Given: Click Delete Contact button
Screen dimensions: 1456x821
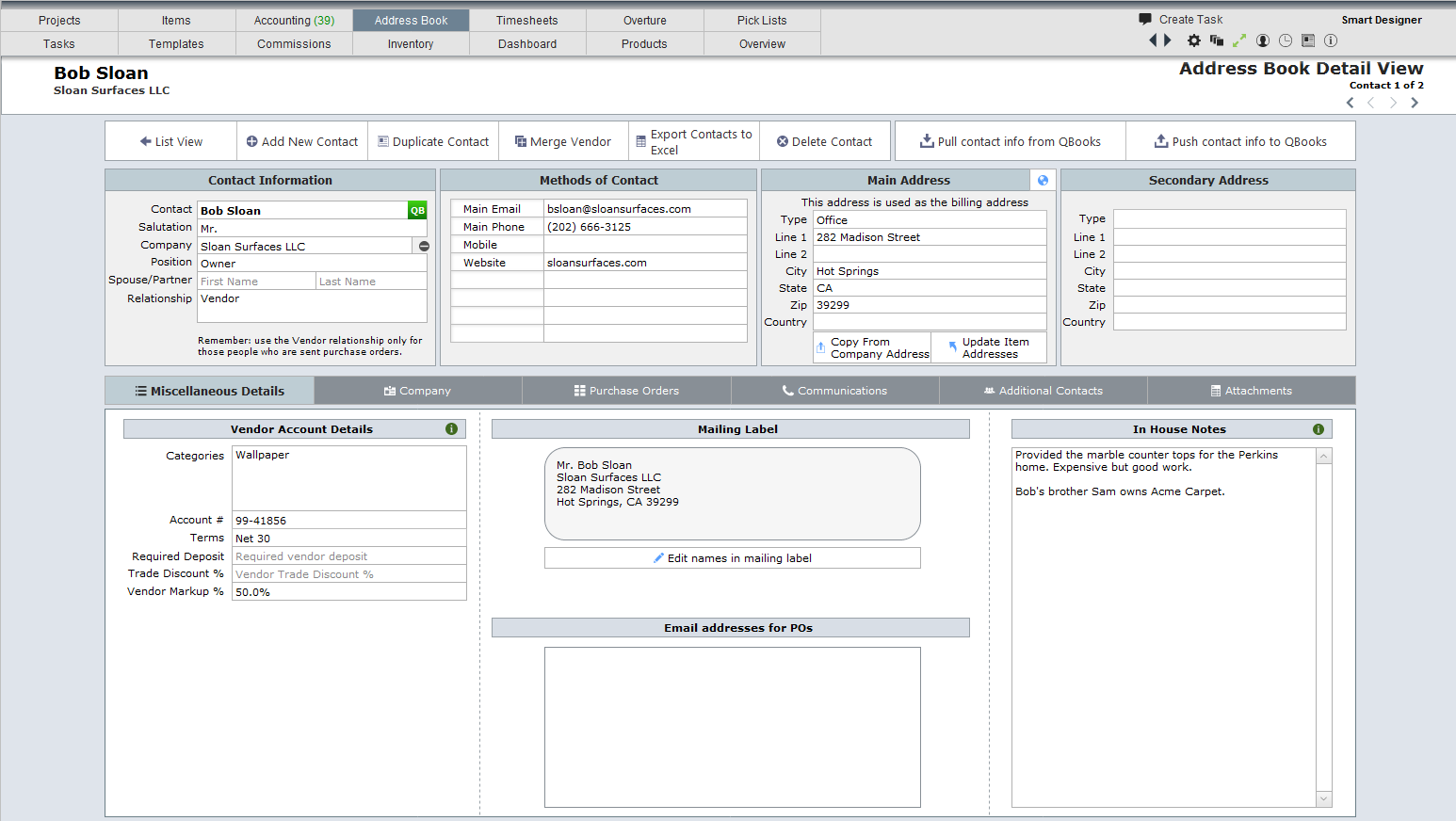Looking at the screenshot, I should pos(825,141).
